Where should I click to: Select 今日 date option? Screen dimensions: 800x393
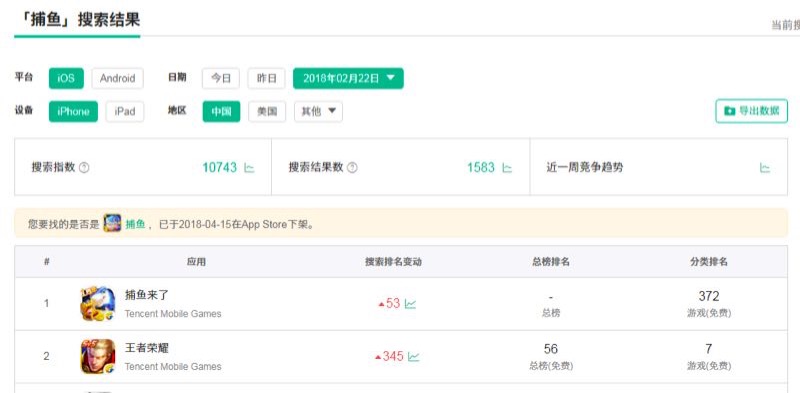click(x=221, y=78)
